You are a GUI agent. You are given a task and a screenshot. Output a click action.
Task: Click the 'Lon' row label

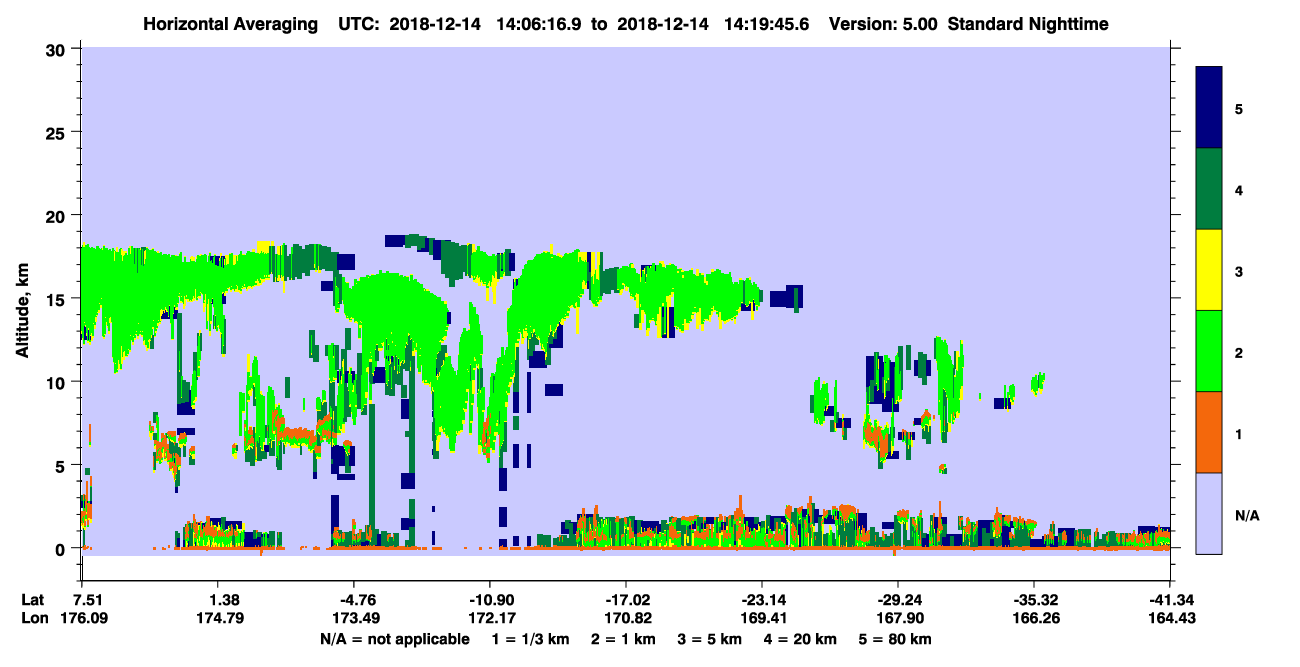(34, 618)
